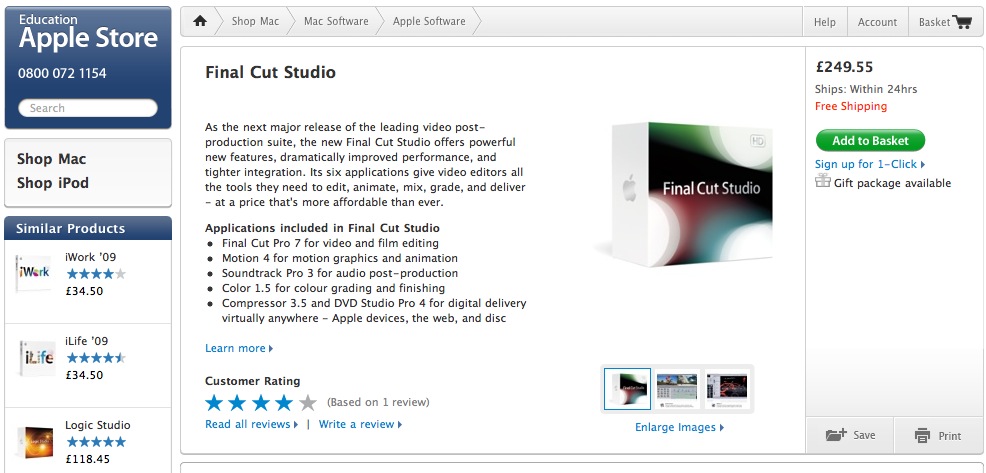Viewport: 986px width, 473px height.
Task: Open Enlarge Images link
Action: tap(679, 427)
